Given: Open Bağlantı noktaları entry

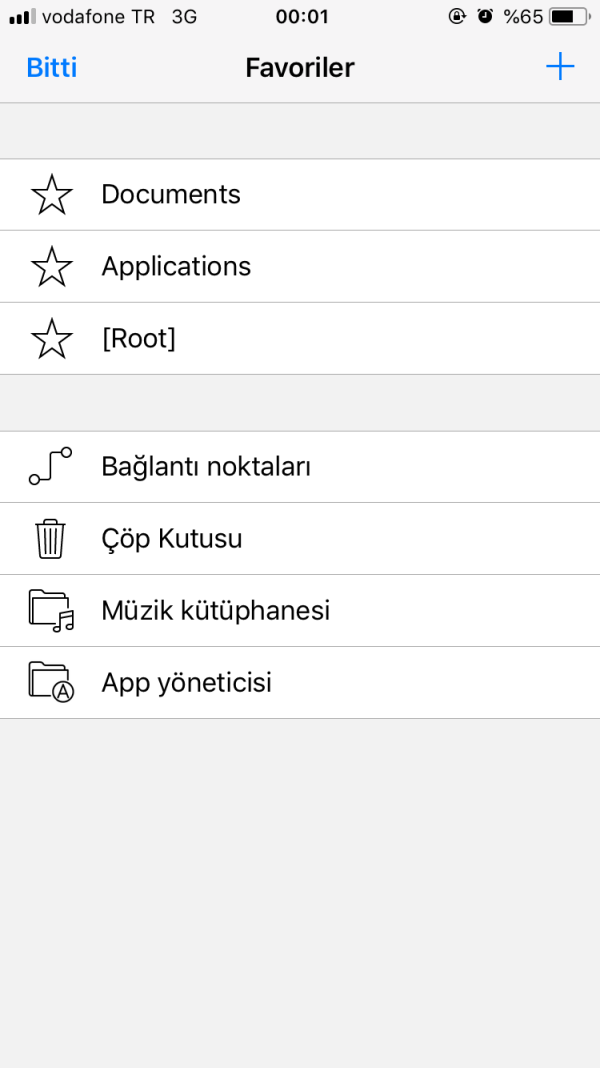Looking at the screenshot, I should click(206, 467).
